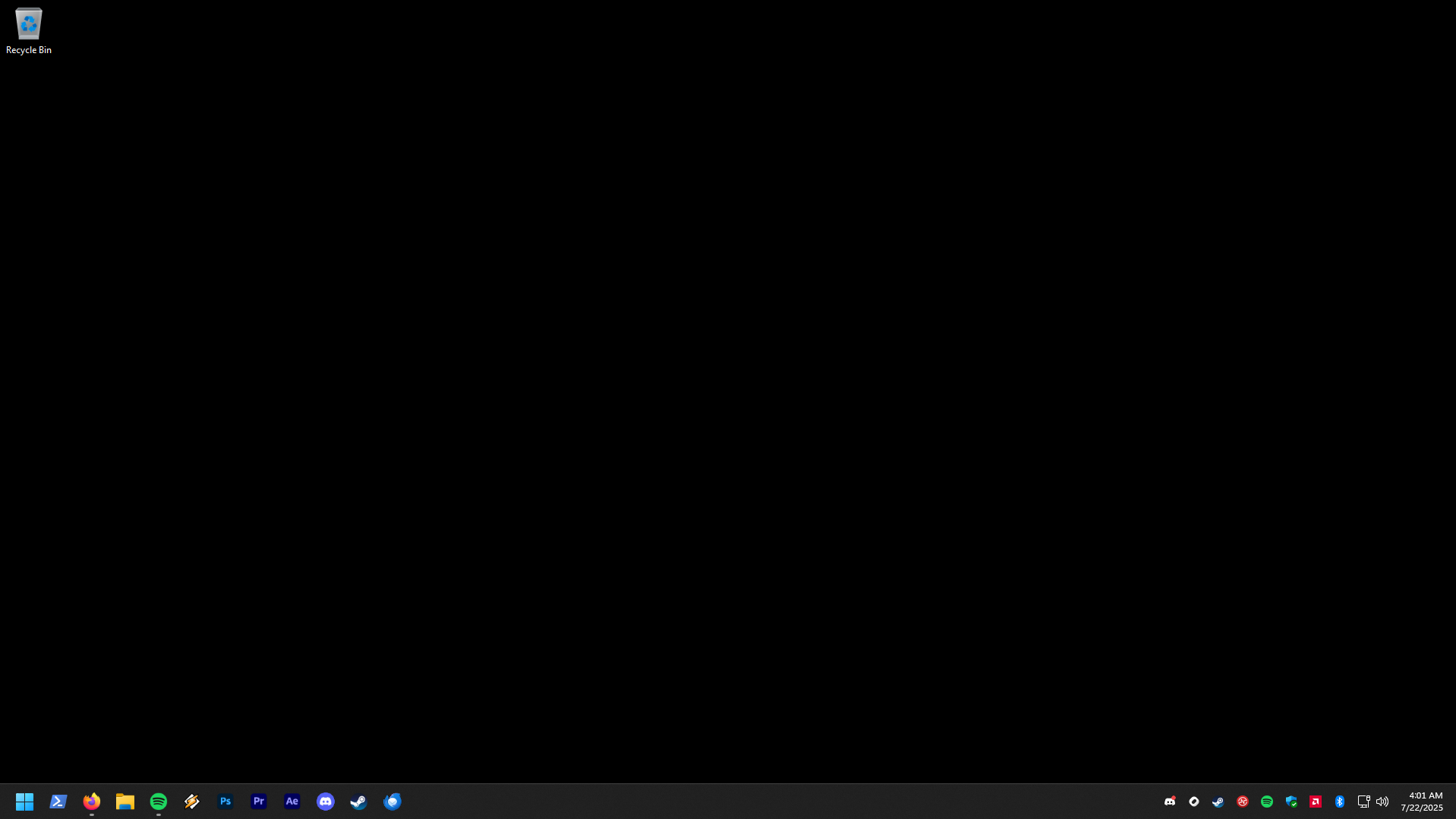1456x819 pixels.
Task: Select the Recycle Bin desktop icon
Action: (29, 32)
